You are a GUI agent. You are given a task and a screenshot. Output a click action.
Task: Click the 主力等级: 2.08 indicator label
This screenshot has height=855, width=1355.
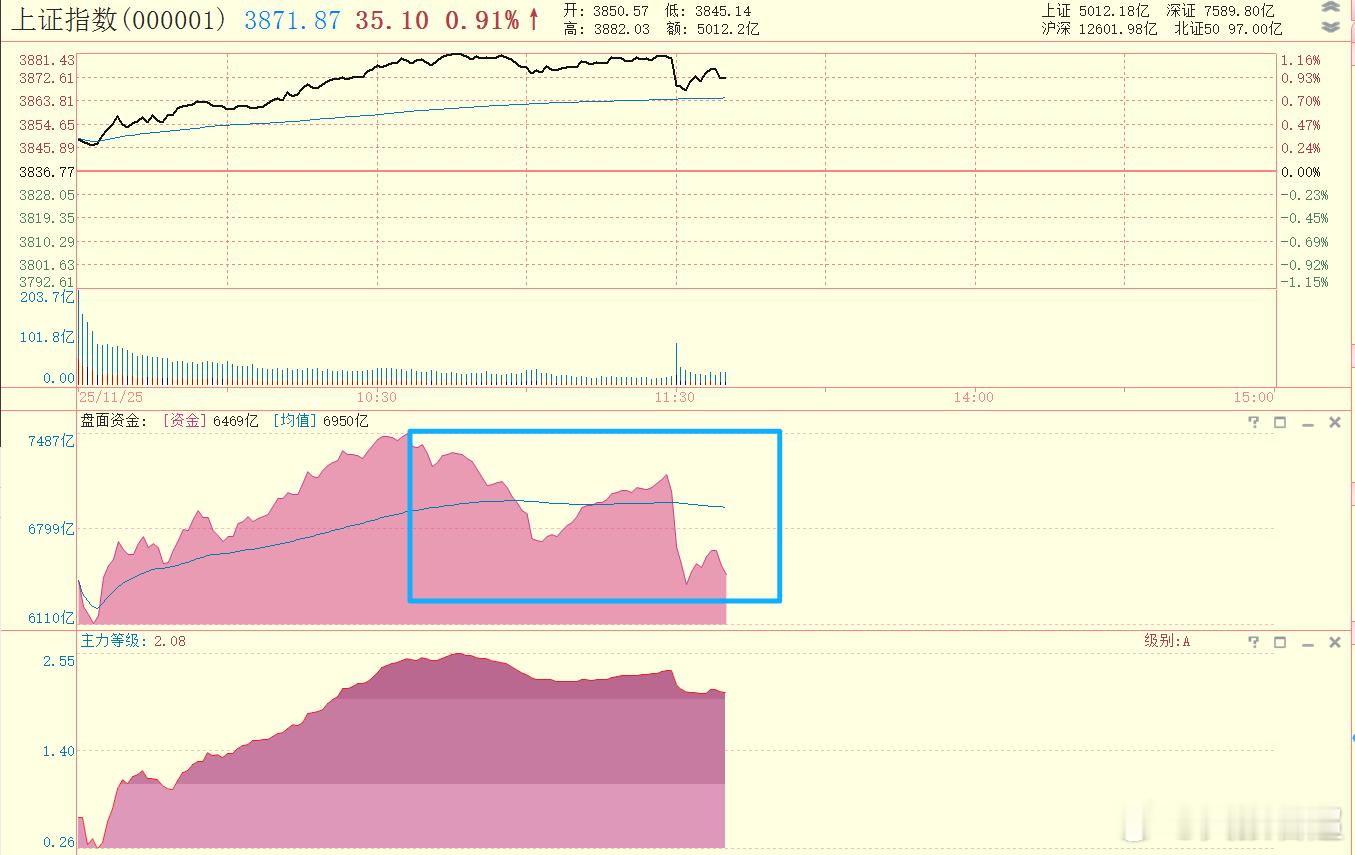coord(133,641)
